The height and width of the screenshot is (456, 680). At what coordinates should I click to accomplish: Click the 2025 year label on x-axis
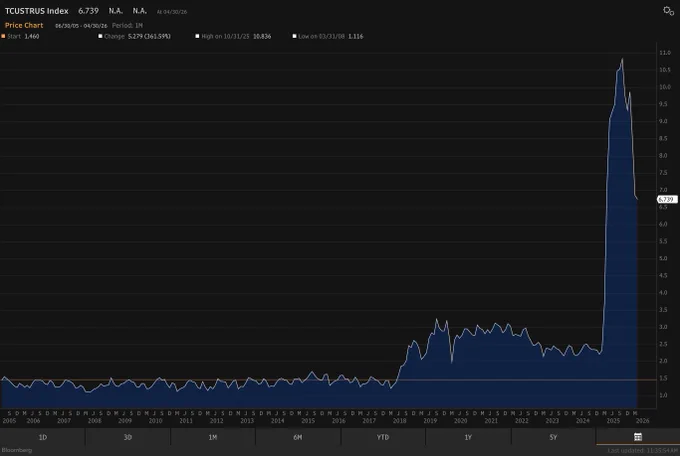(613, 421)
